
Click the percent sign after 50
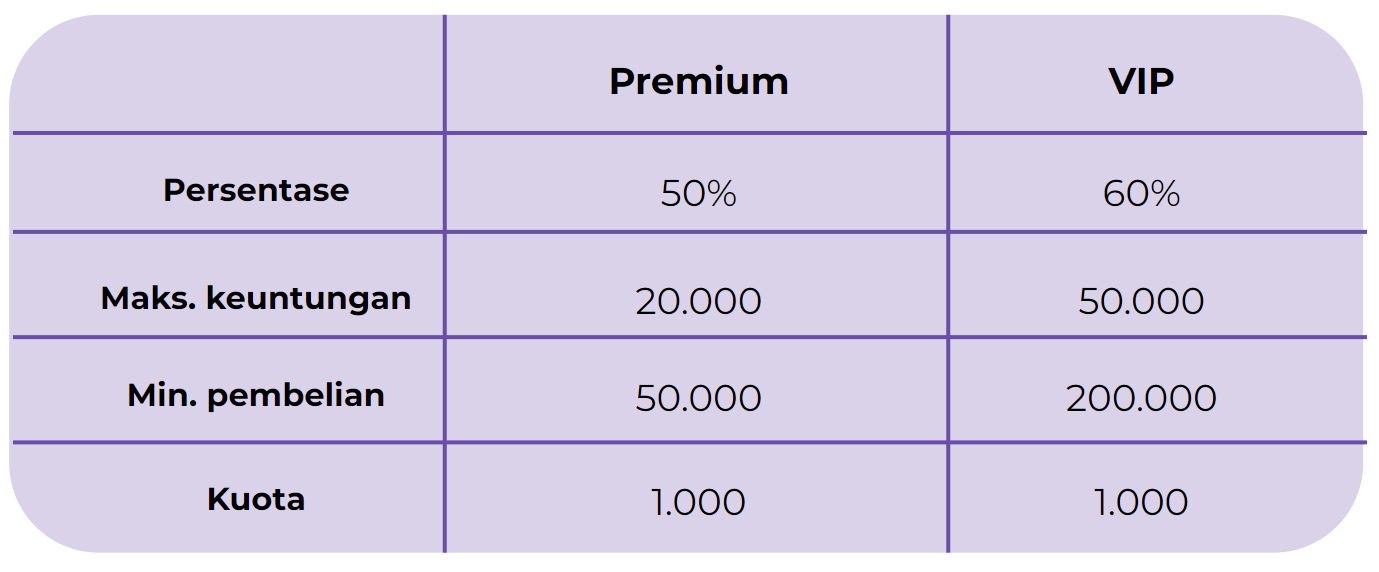[x=722, y=193]
